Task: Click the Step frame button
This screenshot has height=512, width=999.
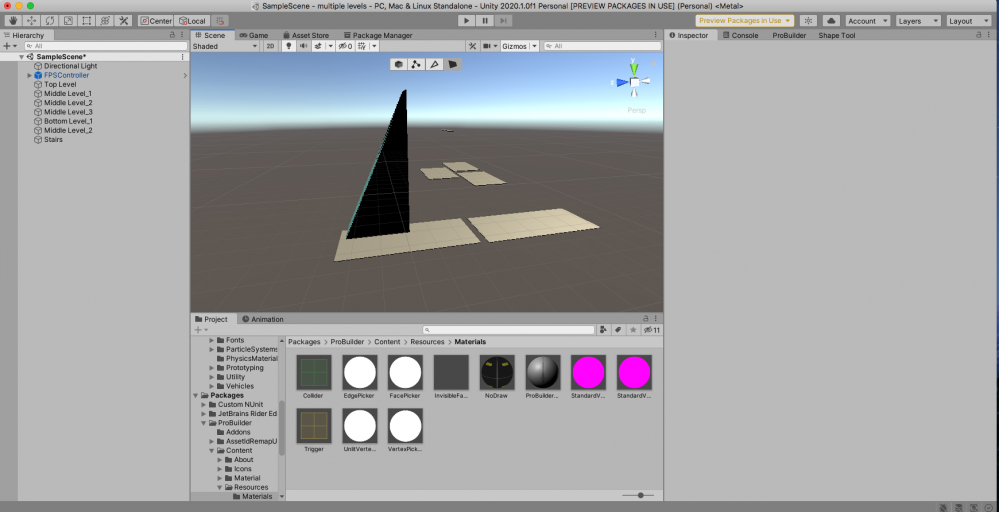Action: click(503, 21)
